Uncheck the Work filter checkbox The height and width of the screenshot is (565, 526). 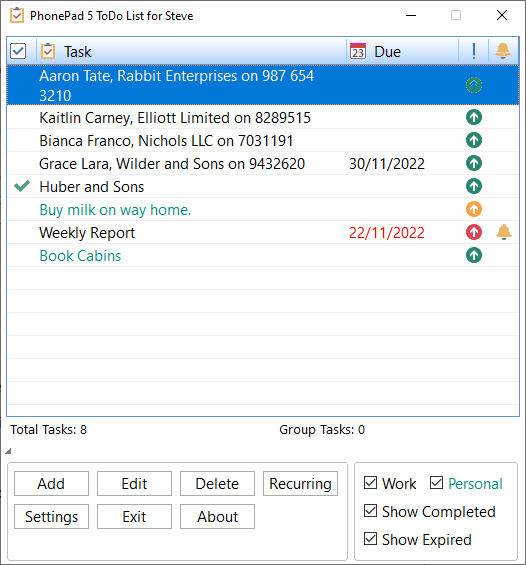370,482
